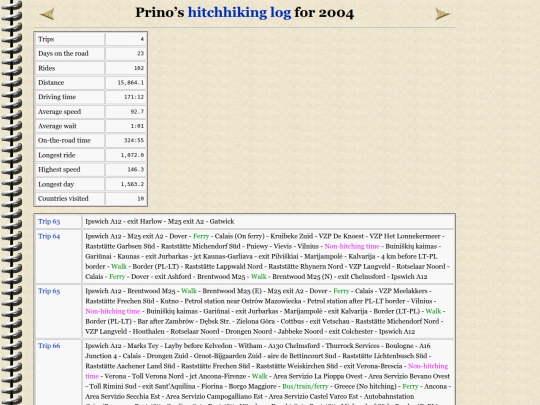Open the 'hitchhiking log' link in the title
Viewport: 540px width, 405px height.
point(239,13)
